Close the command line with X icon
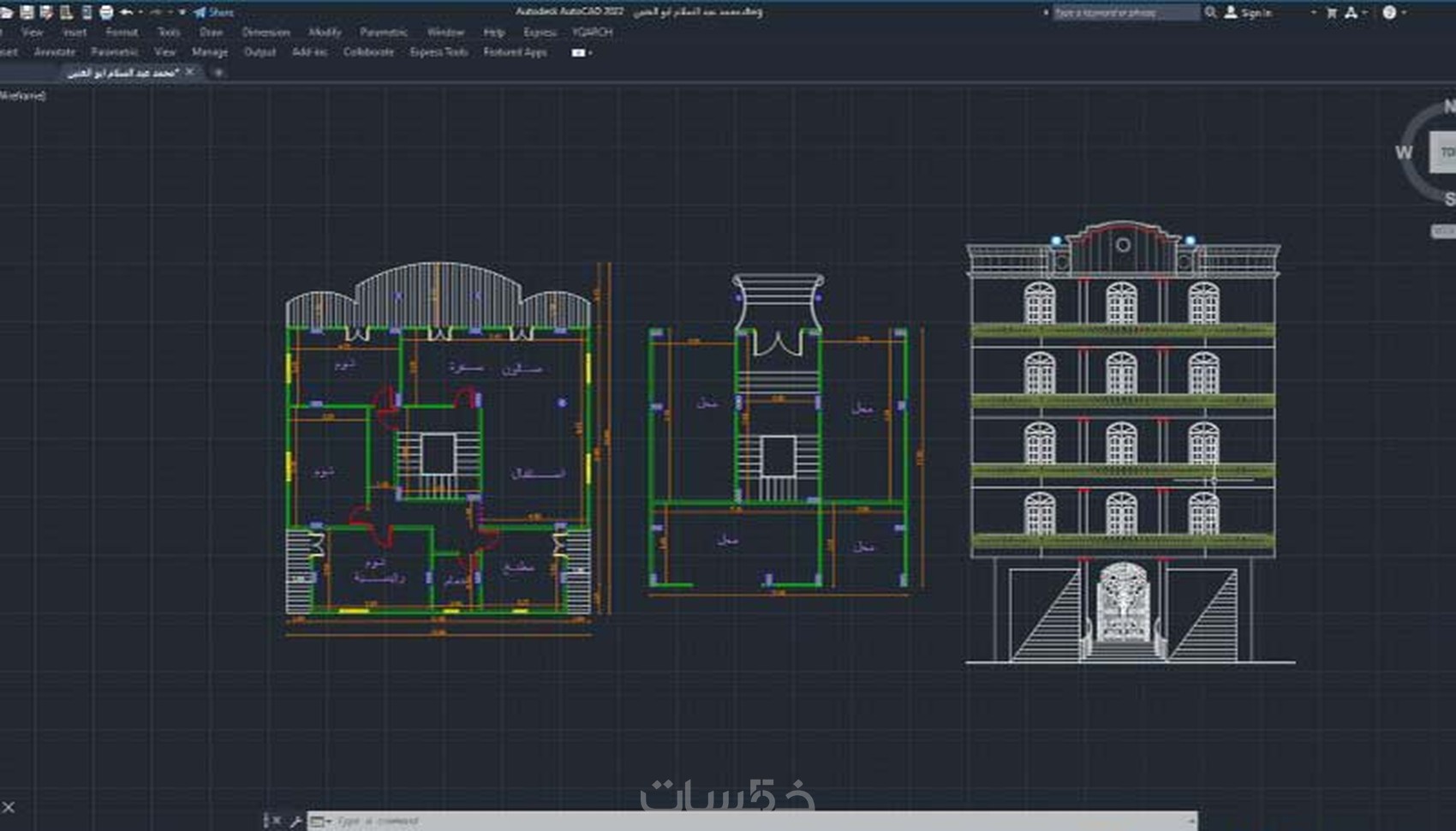The height and width of the screenshot is (831, 1456). click(x=276, y=821)
